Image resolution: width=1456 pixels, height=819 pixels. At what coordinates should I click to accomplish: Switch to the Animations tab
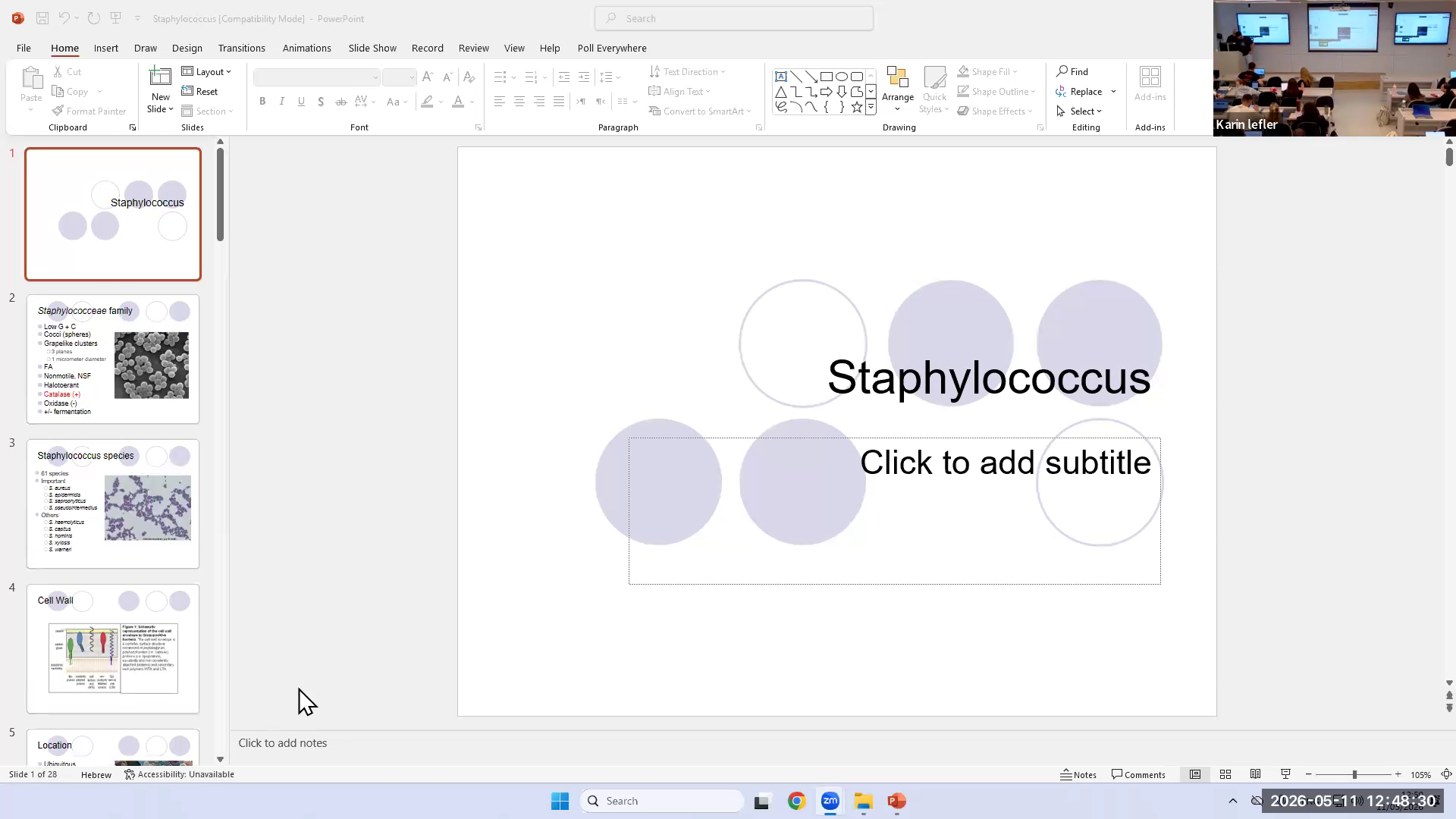306,48
